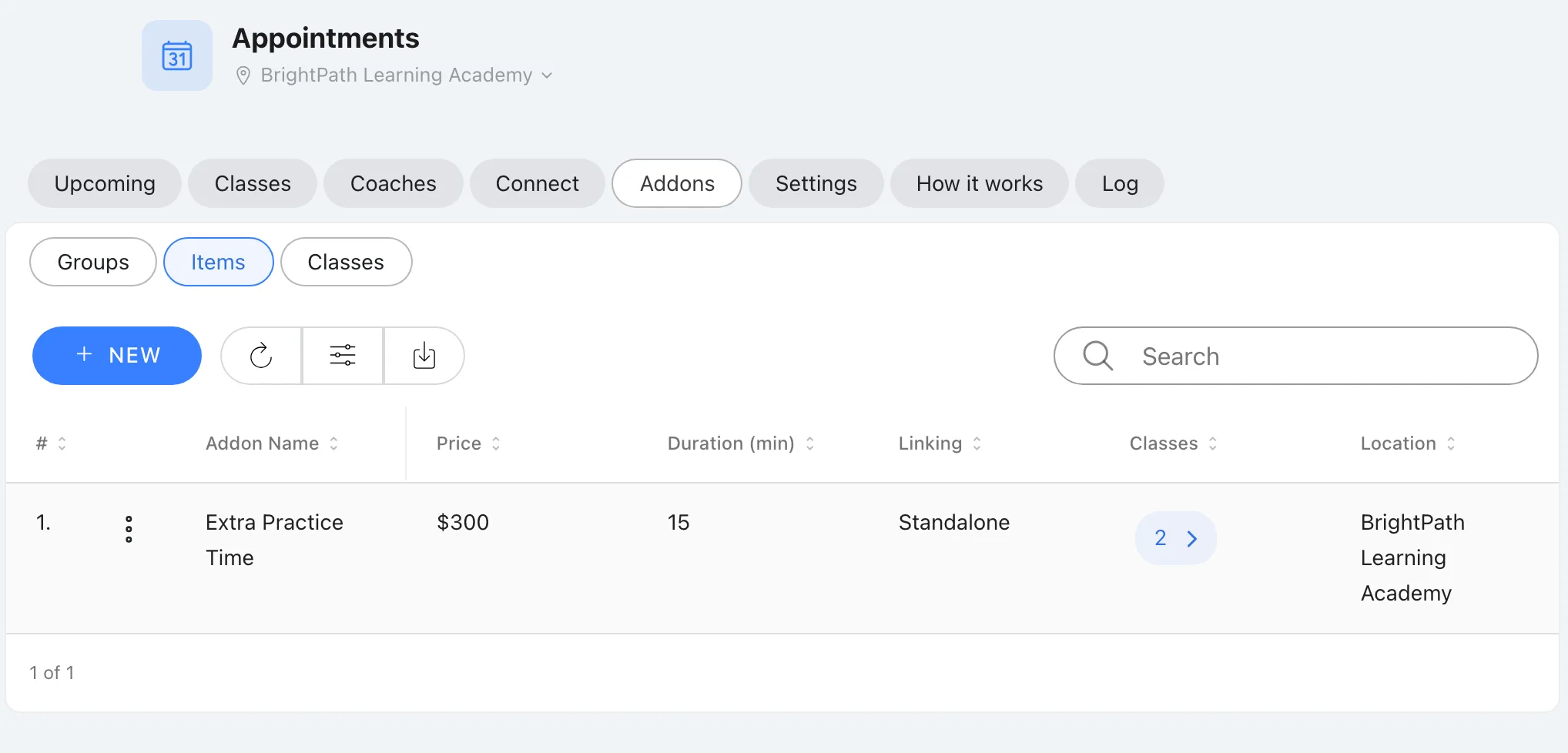The width and height of the screenshot is (1568, 753).
Task: Open the filter sliders icon
Action: 343,356
